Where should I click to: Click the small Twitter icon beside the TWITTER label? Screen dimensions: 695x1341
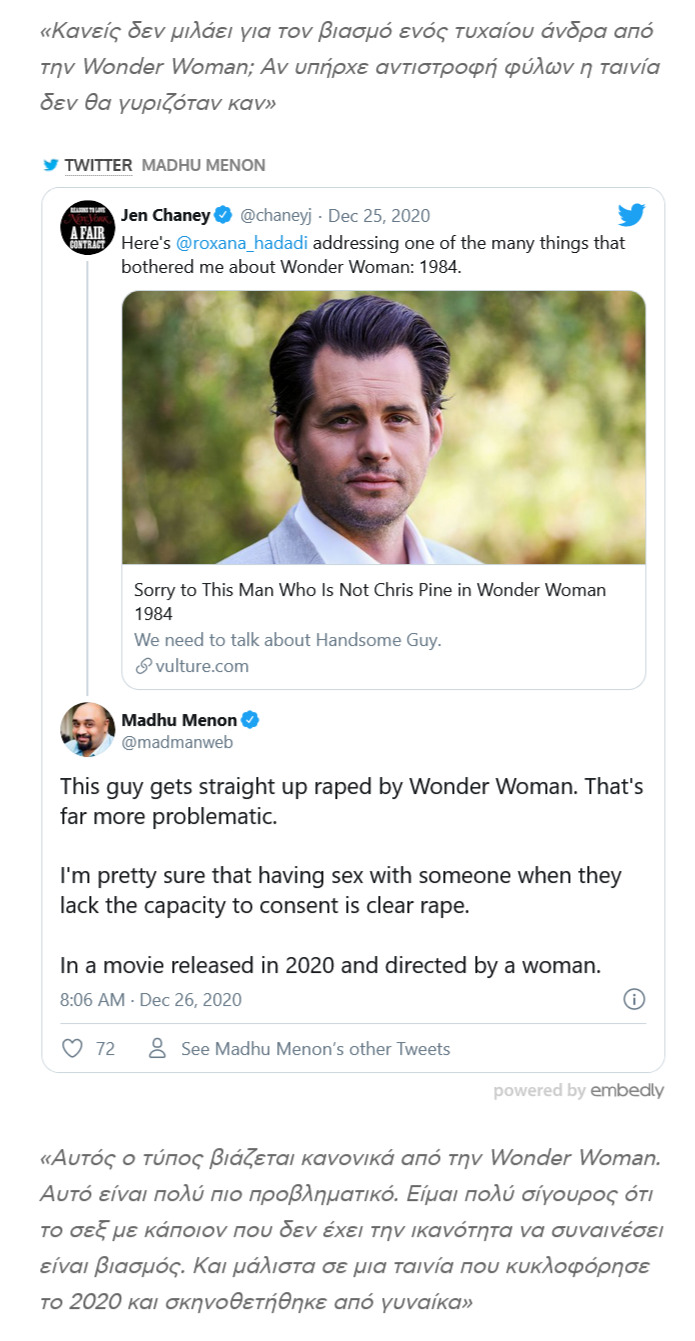pos(51,165)
